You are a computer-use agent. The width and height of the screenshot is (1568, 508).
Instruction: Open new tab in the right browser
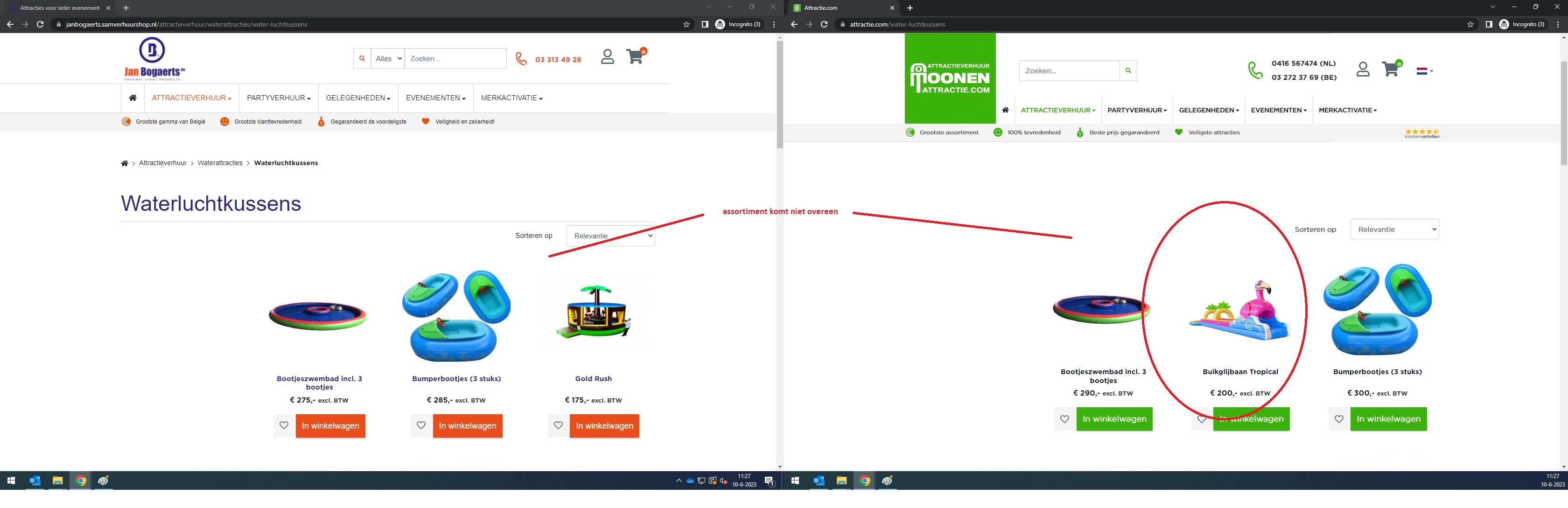click(910, 8)
